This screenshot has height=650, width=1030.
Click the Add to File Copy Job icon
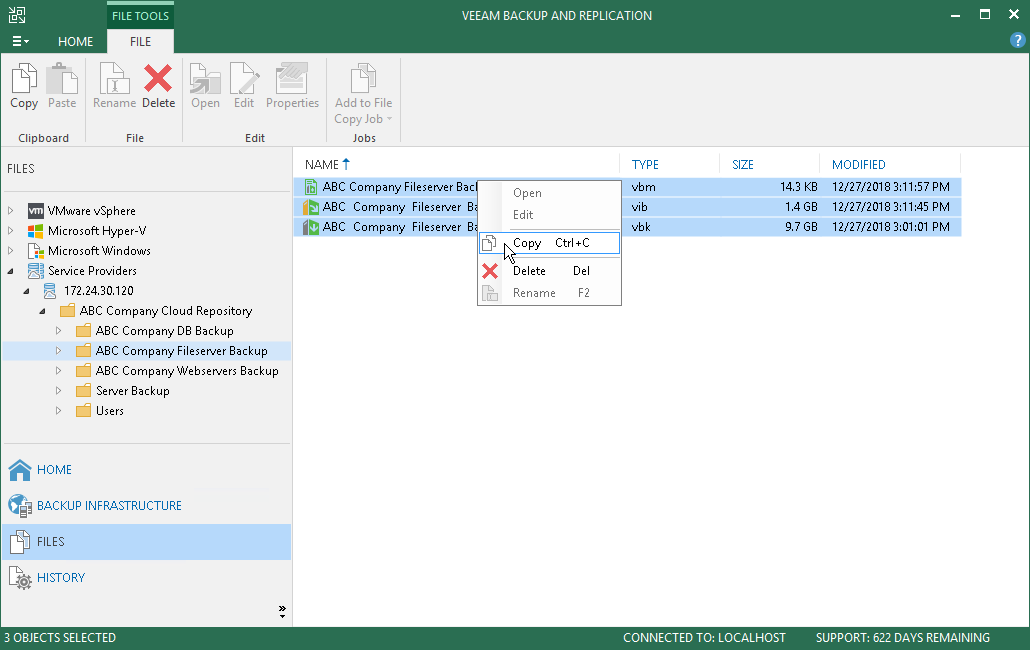(x=363, y=79)
